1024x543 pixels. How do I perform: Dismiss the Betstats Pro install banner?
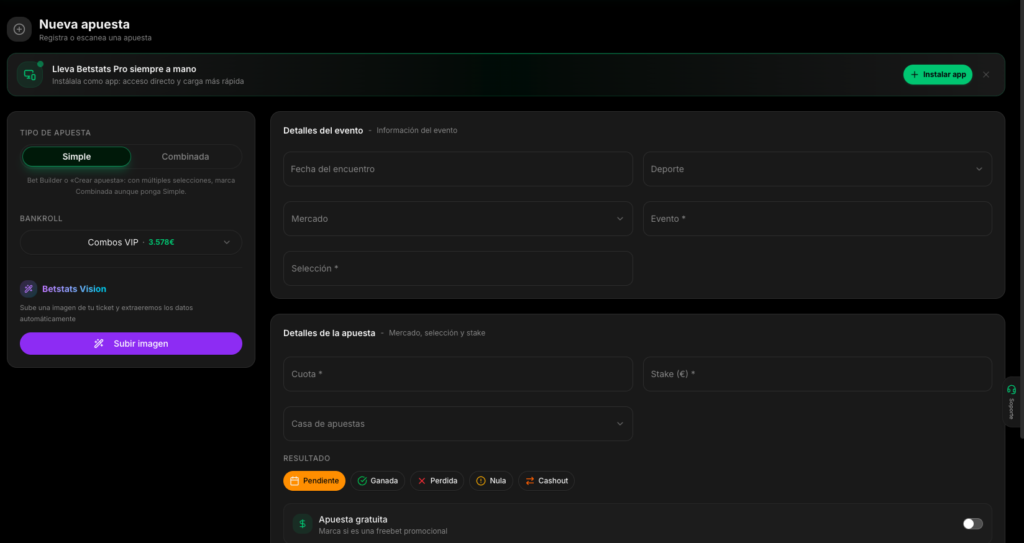coord(985,74)
